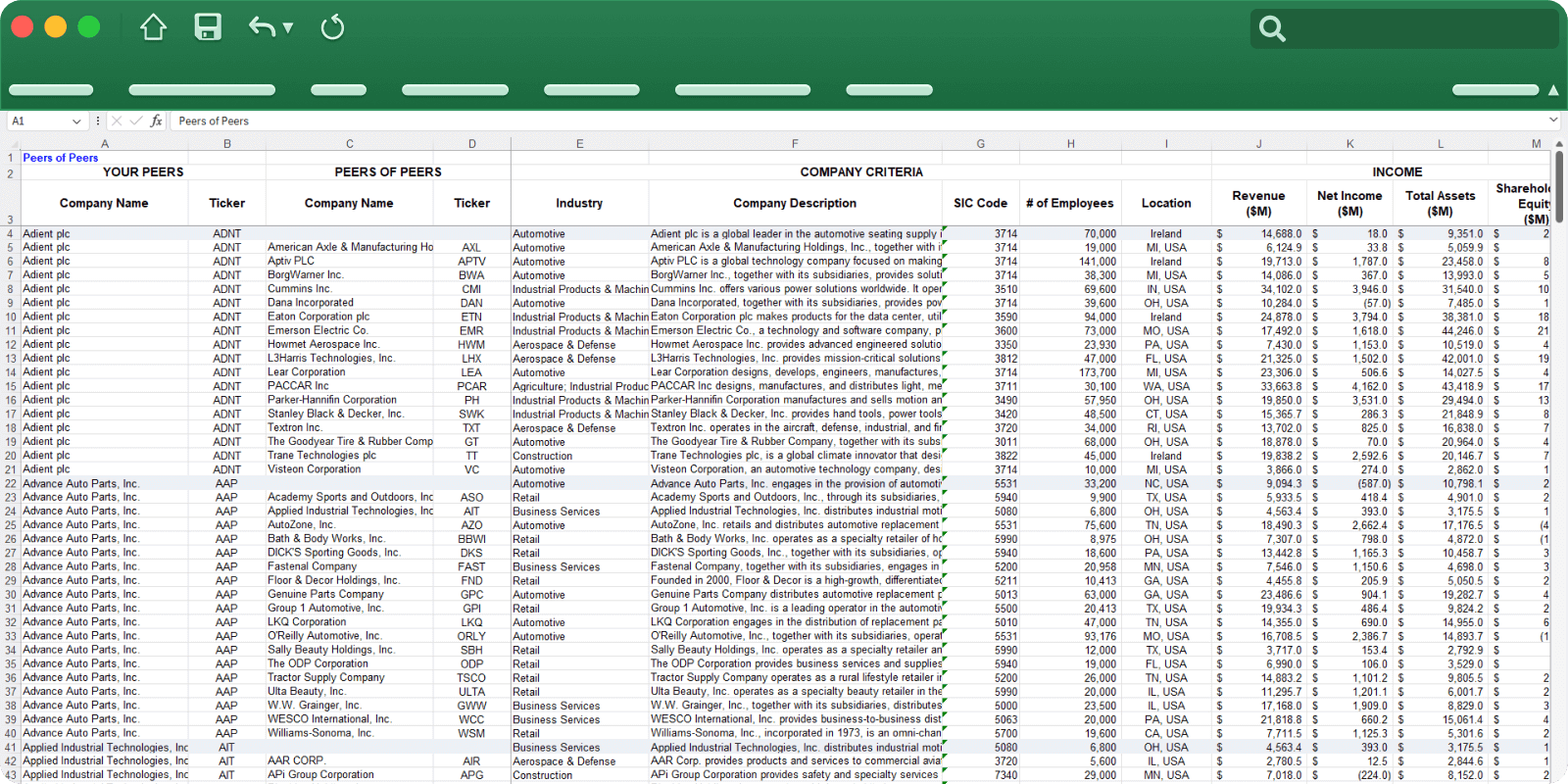Cancel the entry with the formula bar X
The image size is (1568, 784).
tap(117, 122)
